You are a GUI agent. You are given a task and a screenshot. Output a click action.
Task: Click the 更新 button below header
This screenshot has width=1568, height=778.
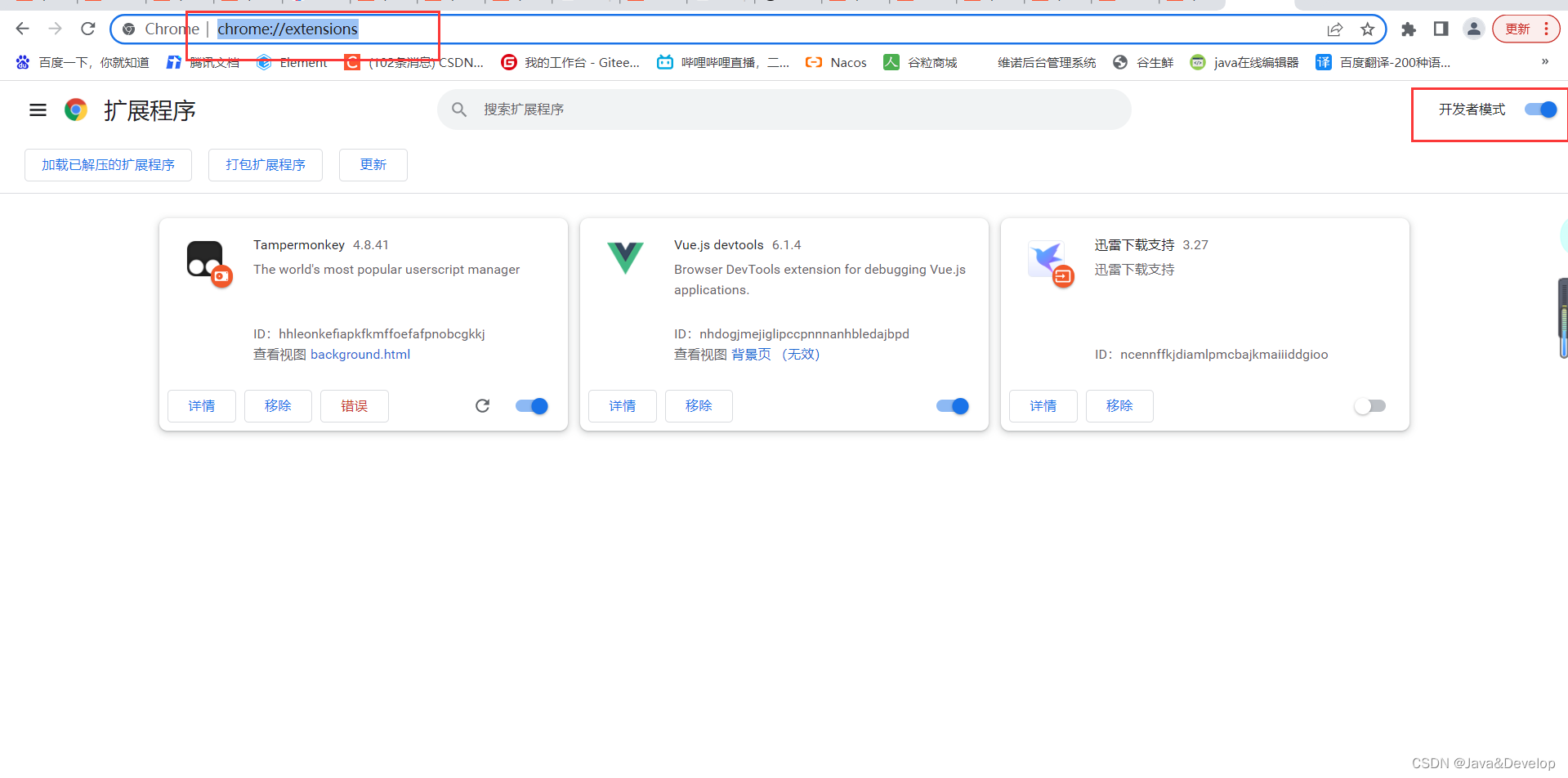(x=373, y=165)
